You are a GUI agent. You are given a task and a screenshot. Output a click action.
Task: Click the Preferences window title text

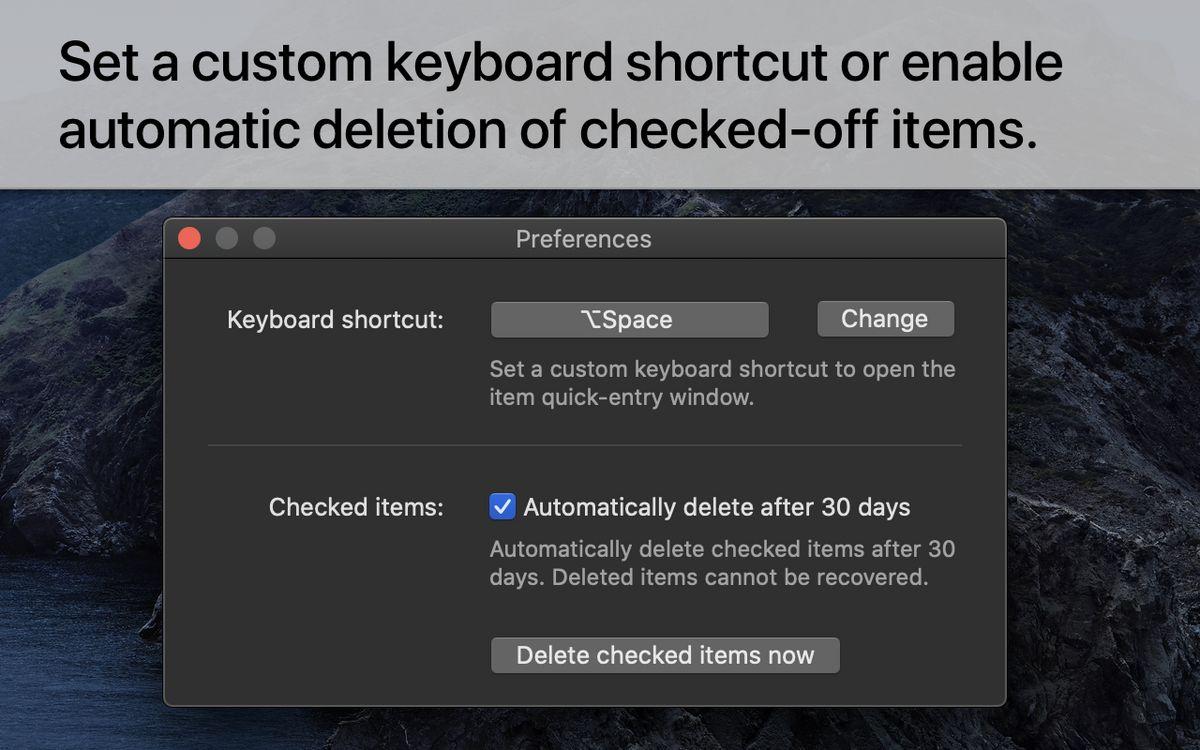(583, 239)
